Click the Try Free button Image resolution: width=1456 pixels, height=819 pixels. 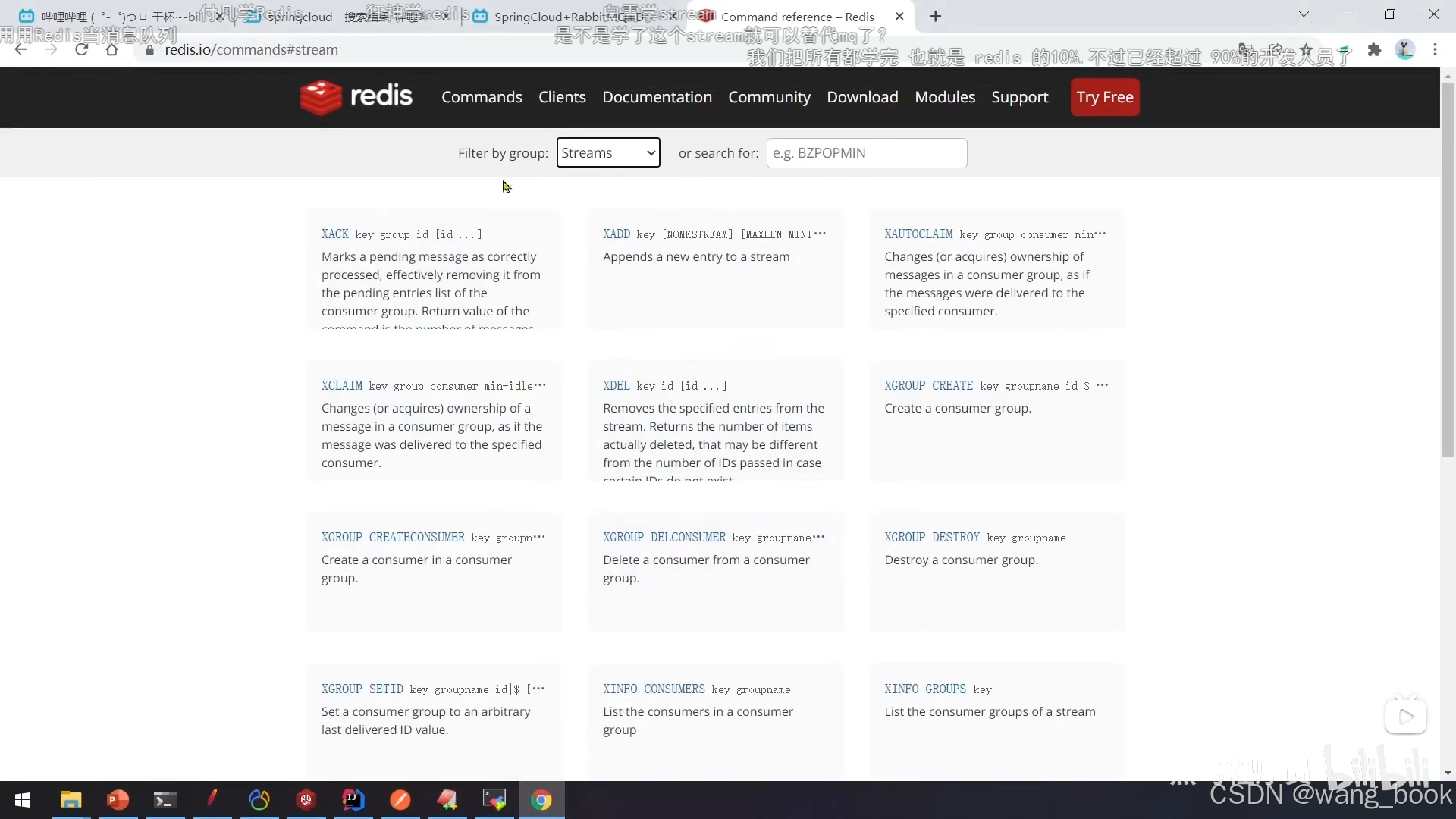pyautogui.click(x=1105, y=97)
